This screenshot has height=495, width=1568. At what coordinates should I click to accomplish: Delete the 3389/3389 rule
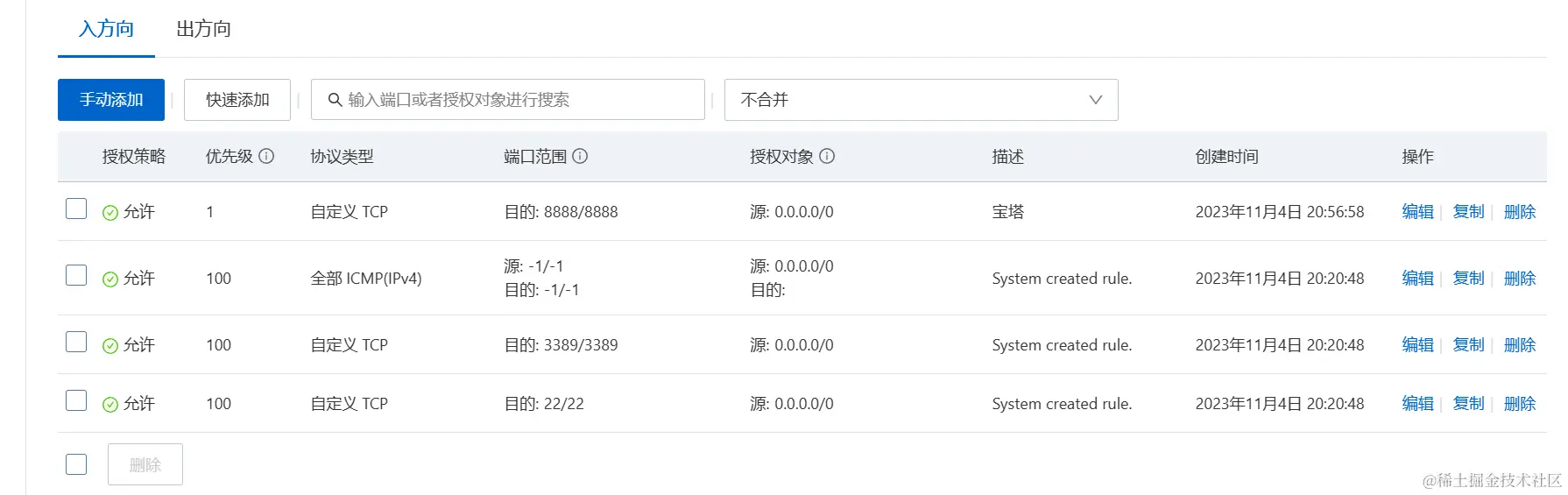pos(1520,345)
